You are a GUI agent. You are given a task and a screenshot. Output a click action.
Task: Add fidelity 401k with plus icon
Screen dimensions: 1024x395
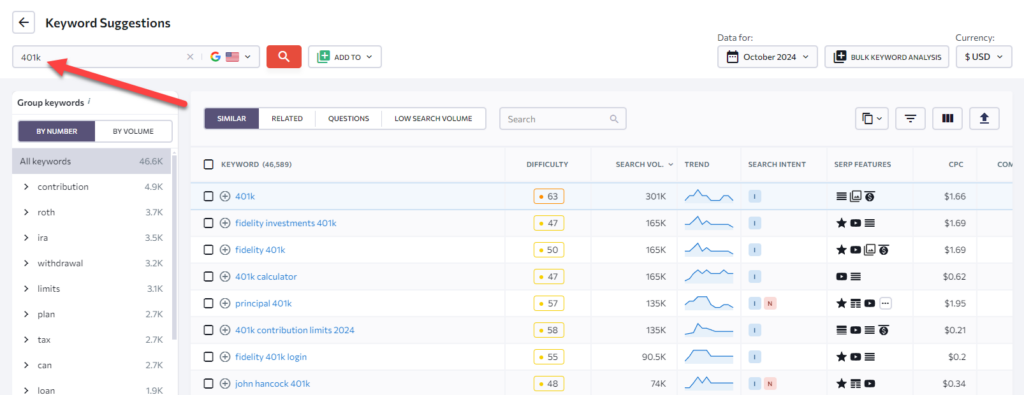[x=225, y=250]
